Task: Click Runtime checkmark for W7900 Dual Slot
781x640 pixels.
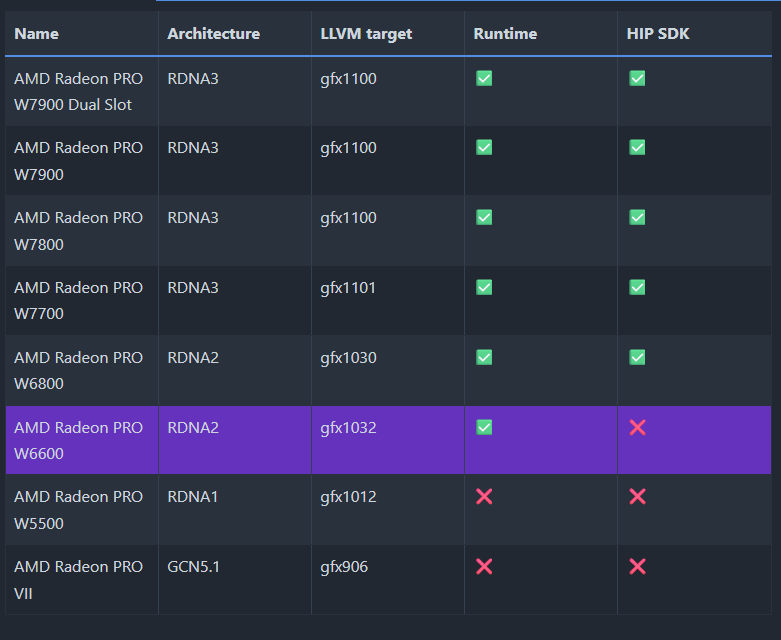Action: tap(484, 78)
